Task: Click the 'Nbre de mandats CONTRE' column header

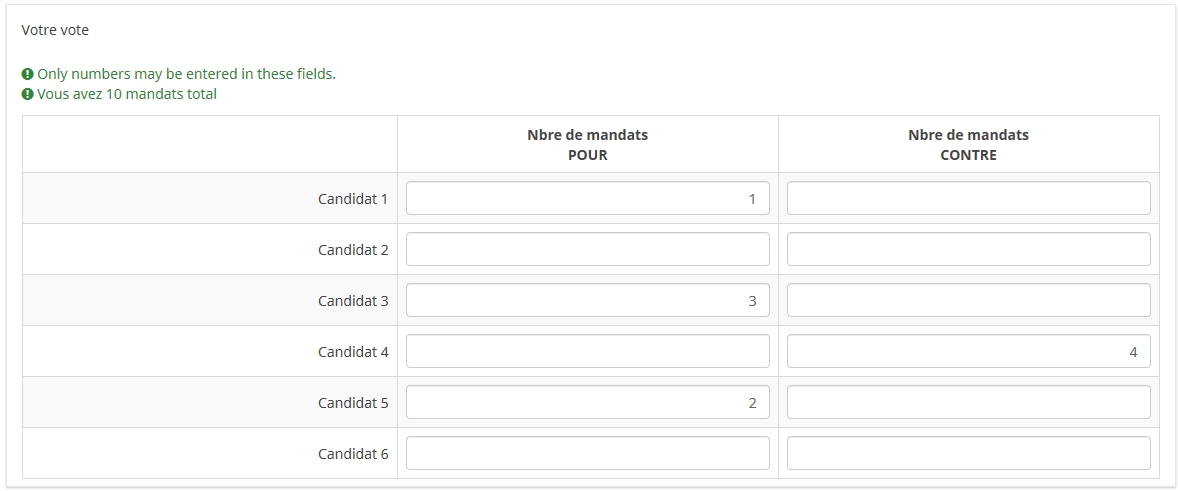Action: pos(968,144)
